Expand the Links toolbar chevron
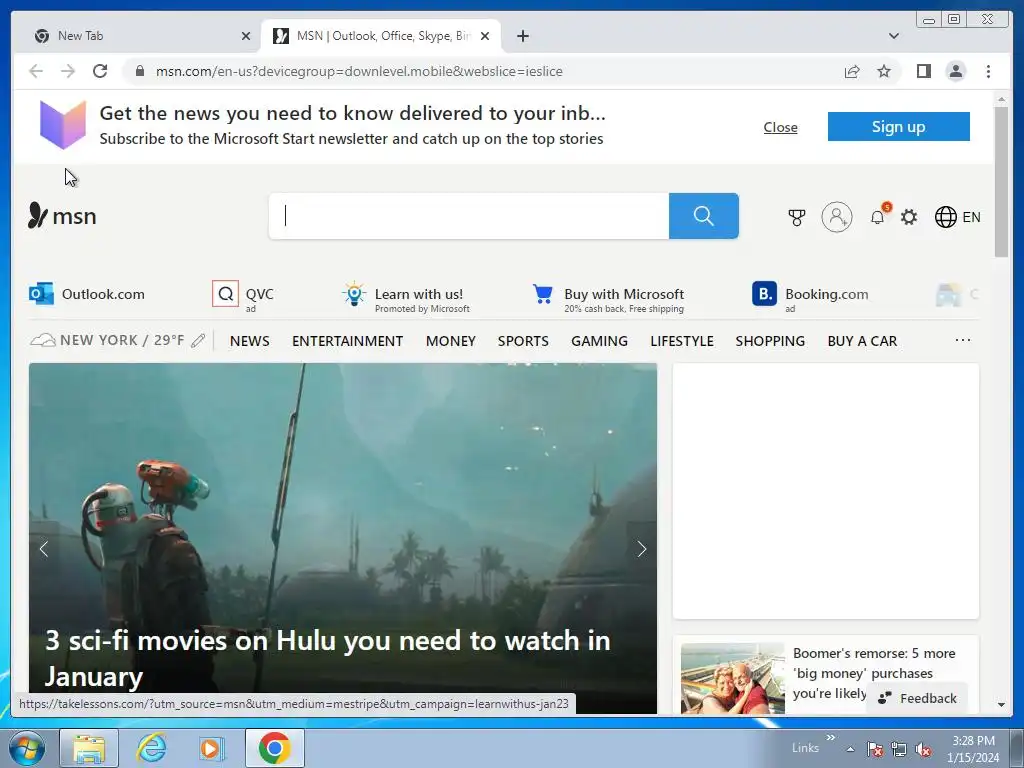The width and height of the screenshot is (1024, 768). click(x=830, y=737)
